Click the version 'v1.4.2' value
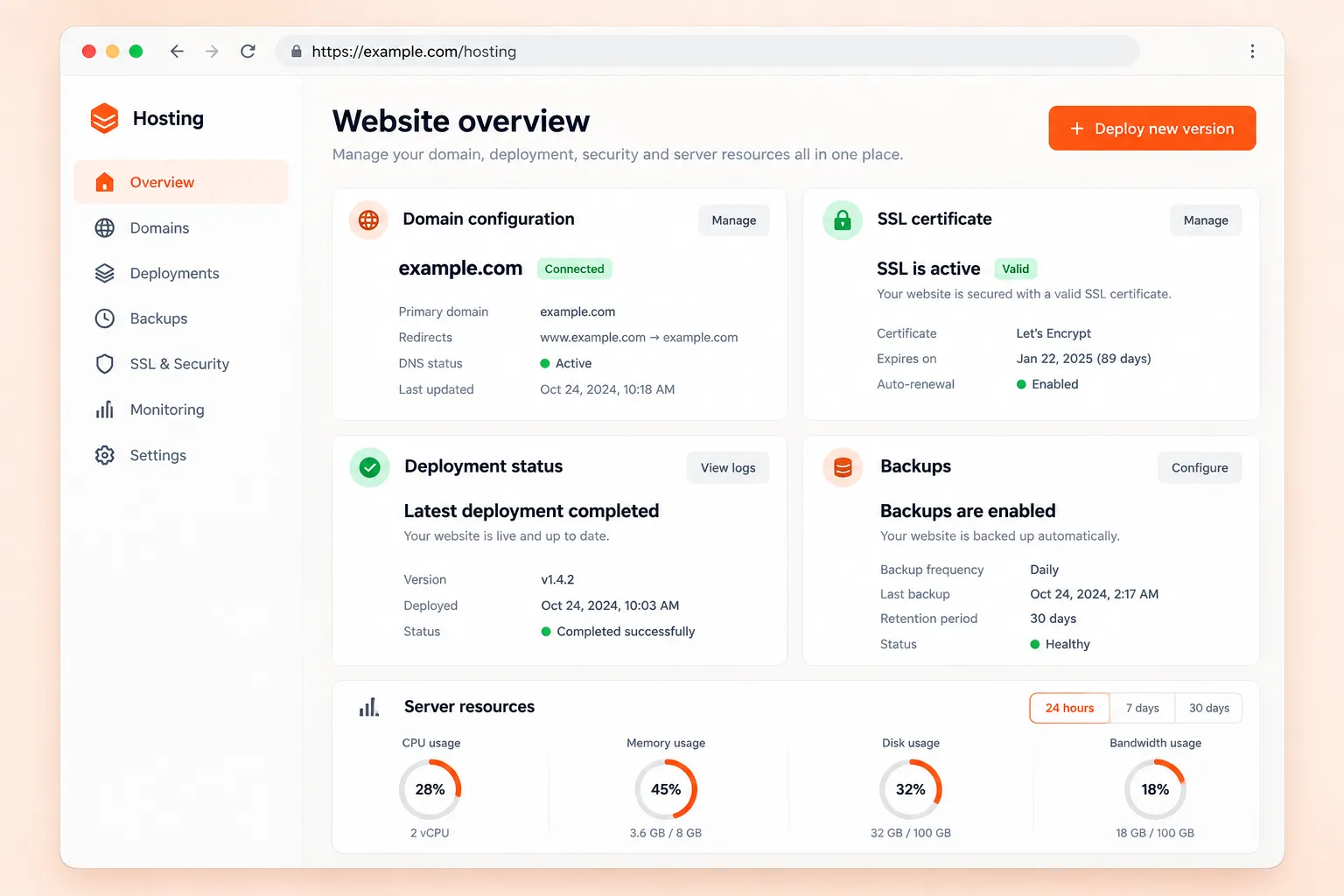The width and height of the screenshot is (1344, 896). tap(557, 580)
